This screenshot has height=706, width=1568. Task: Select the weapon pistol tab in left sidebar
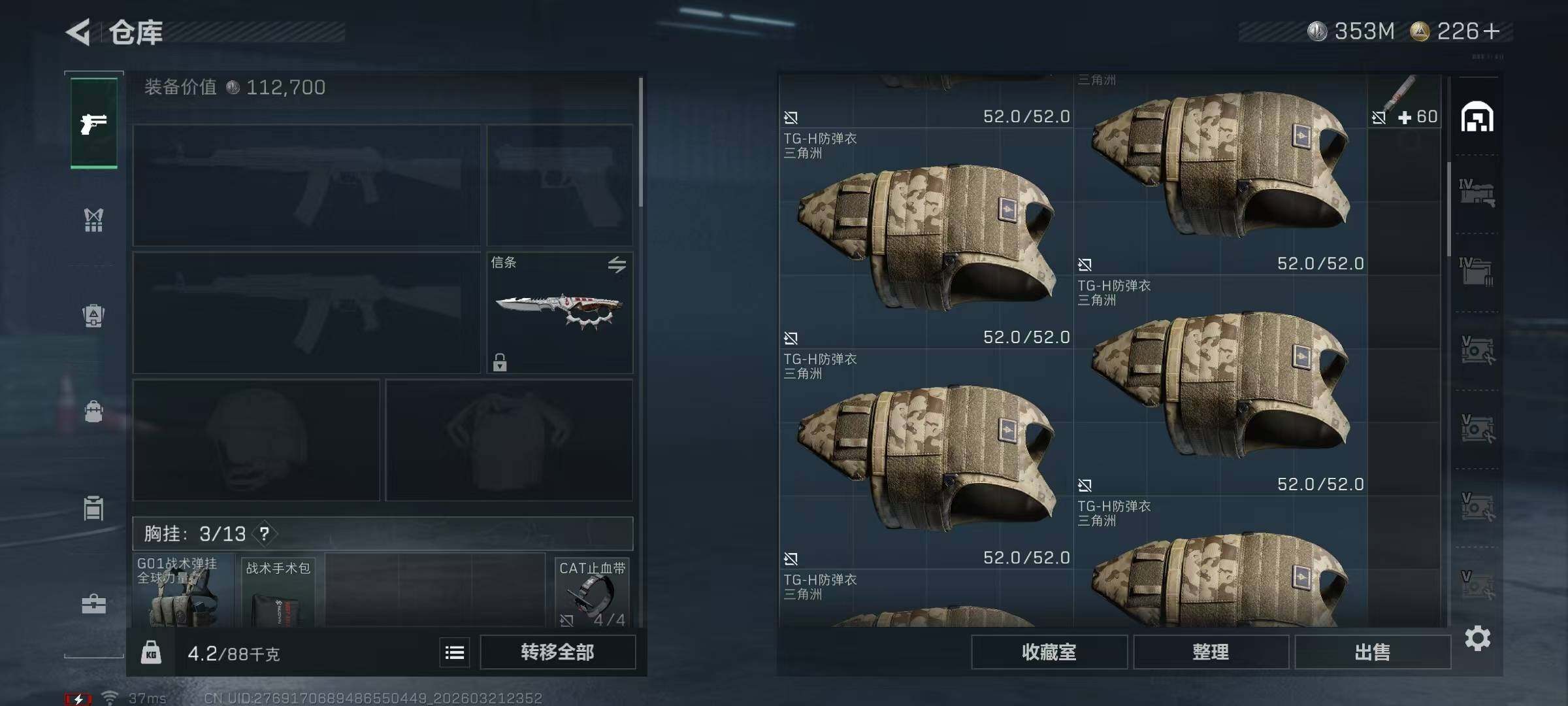tap(94, 123)
